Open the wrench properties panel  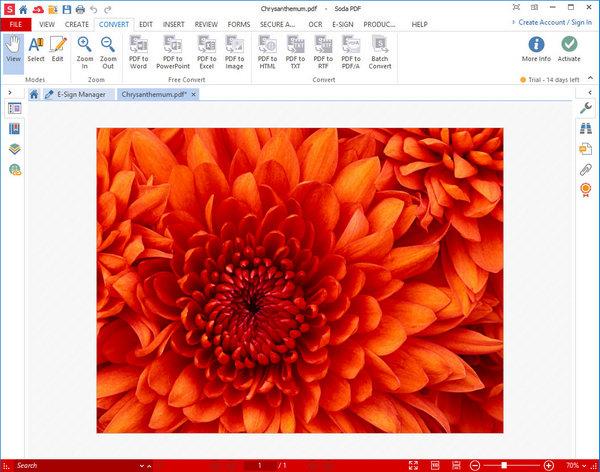(x=585, y=108)
